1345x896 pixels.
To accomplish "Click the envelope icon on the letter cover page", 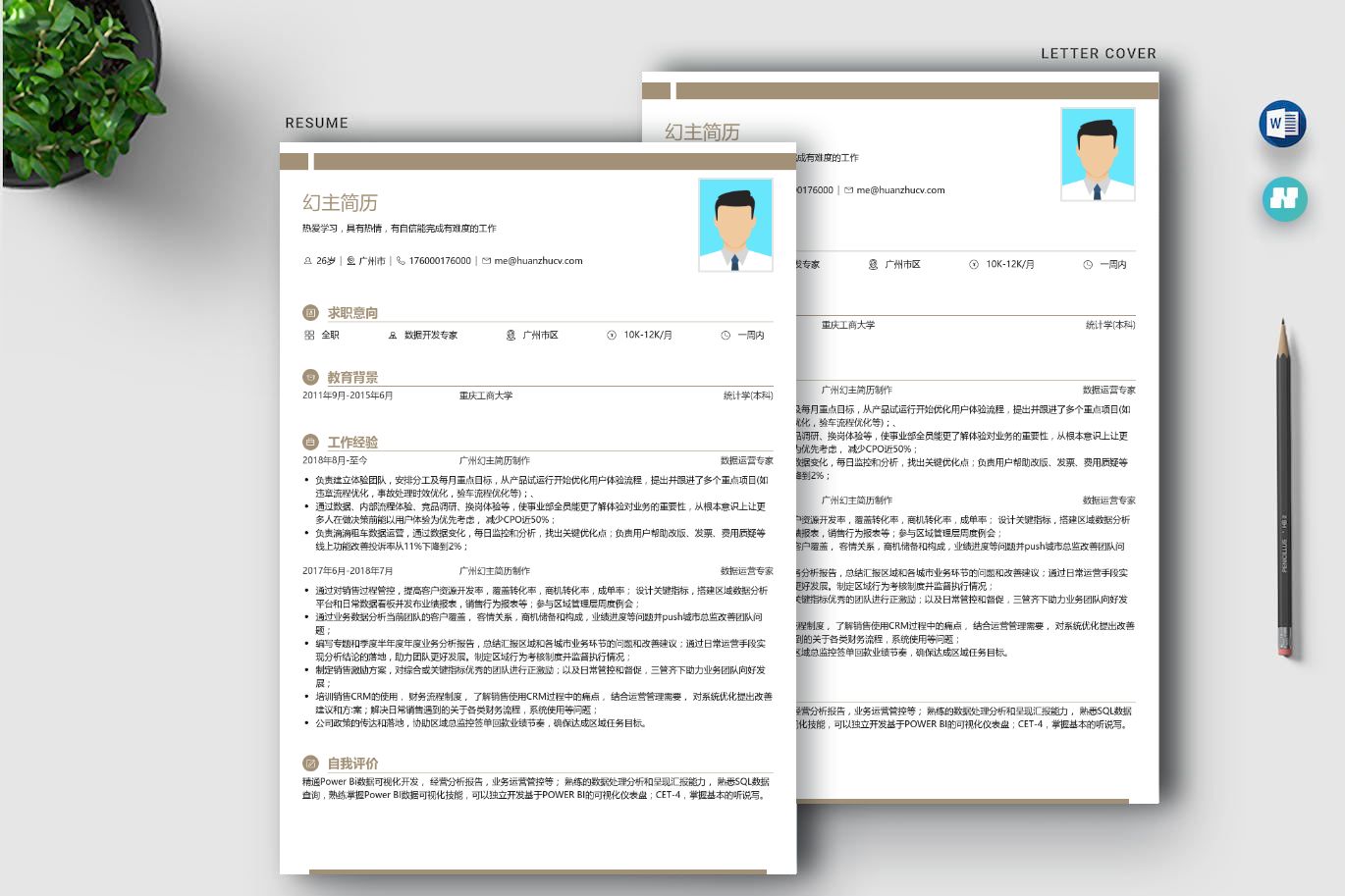I will [x=848, y=190].
